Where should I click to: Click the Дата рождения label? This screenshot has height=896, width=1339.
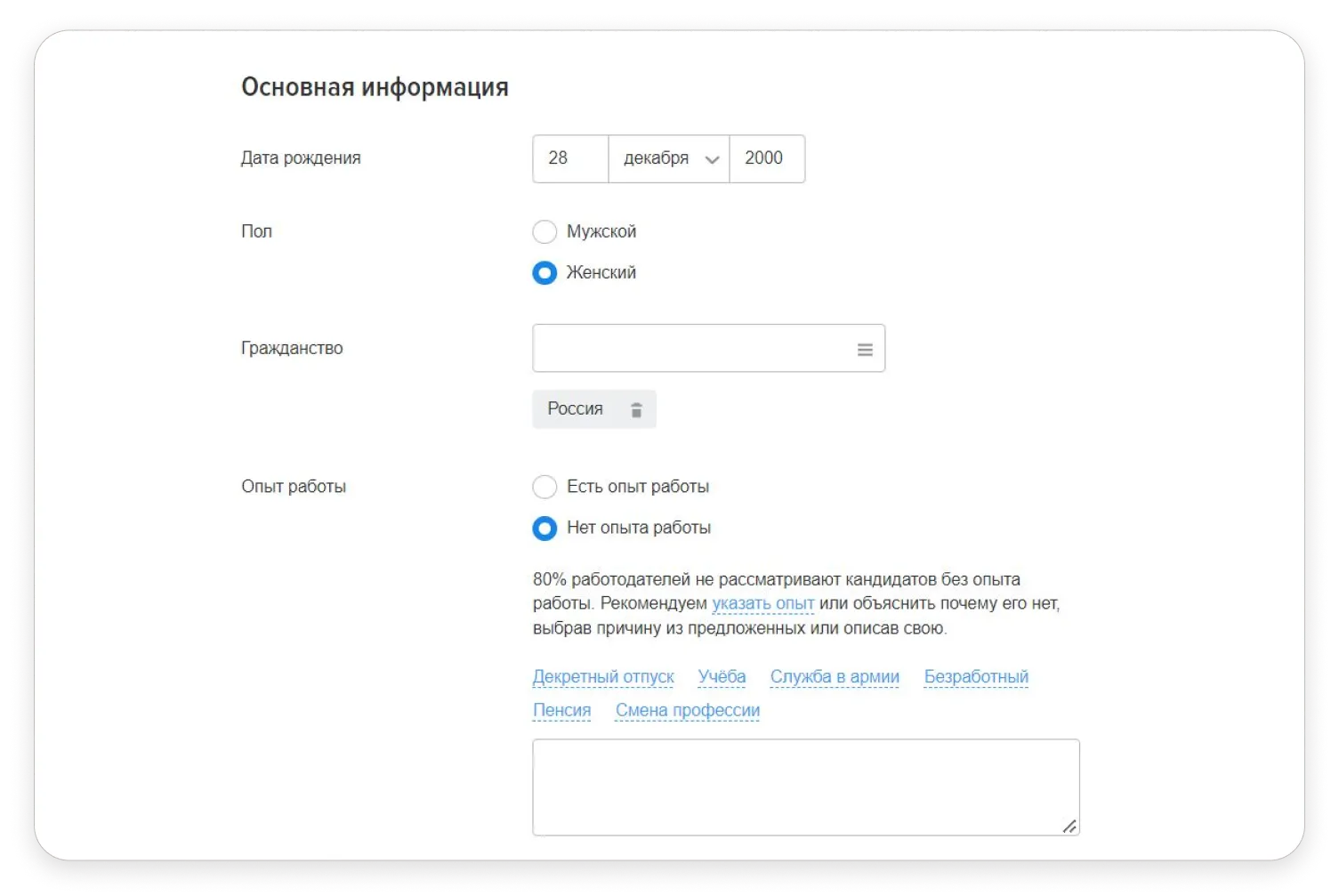tap(301, 158)
